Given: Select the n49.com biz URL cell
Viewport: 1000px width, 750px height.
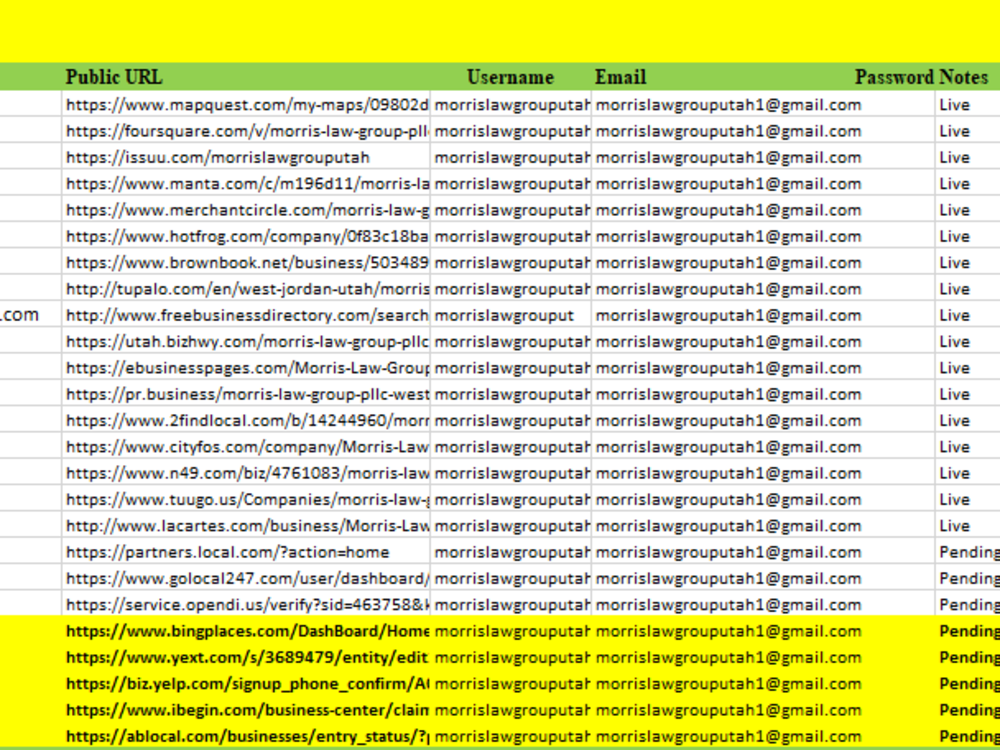Looking at the screenshot, I should (246, 473).
